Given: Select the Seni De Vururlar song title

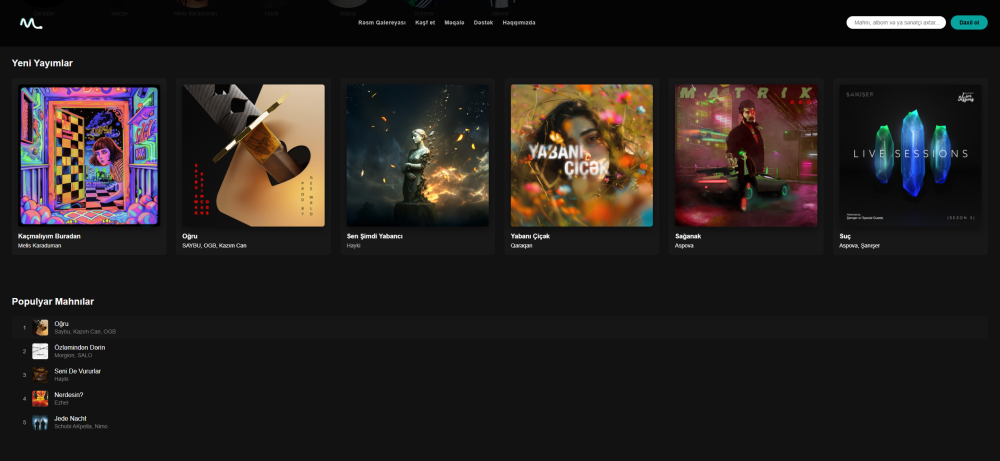Looking at the screenshot, I should (x=77, y=371).
